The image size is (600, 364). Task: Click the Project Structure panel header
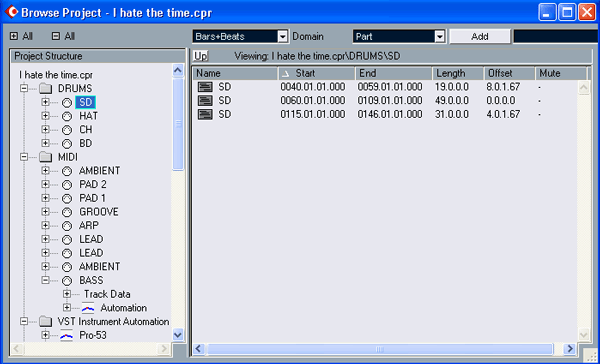point(98,56)
